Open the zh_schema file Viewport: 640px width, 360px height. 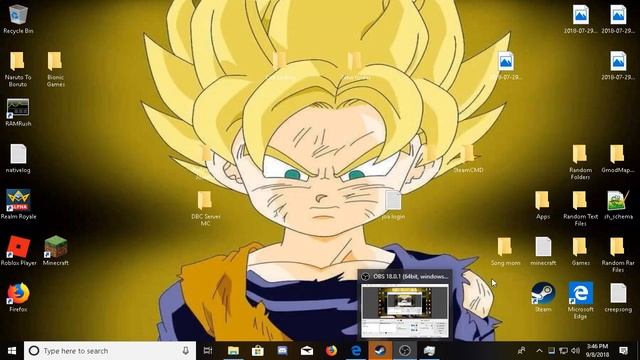click(x=618, y=205)
